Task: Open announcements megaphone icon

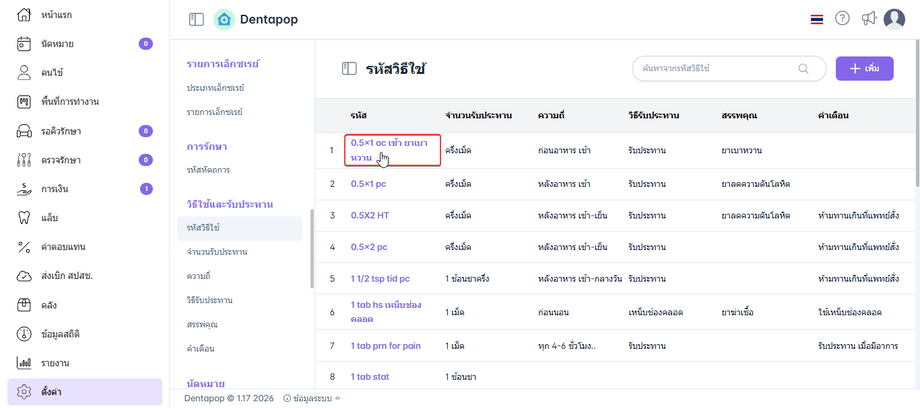Action: pos(868,19)
